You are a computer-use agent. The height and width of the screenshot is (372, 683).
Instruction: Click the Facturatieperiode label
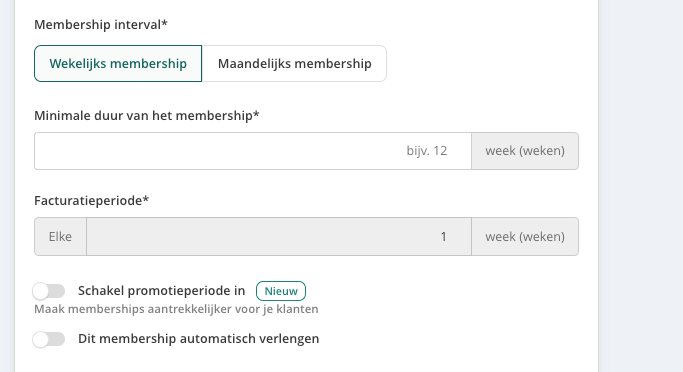point(91,201)
